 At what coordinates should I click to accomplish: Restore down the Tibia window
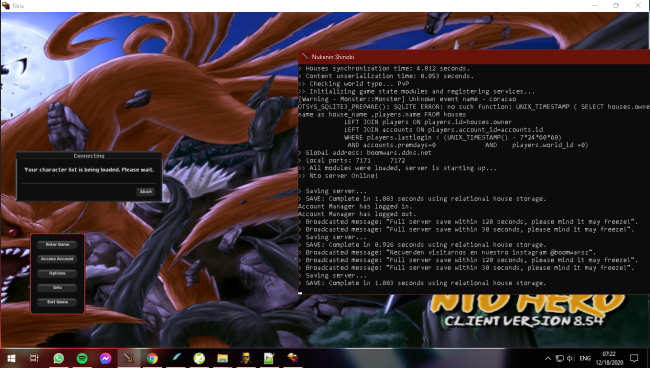[x=616, y=6]
